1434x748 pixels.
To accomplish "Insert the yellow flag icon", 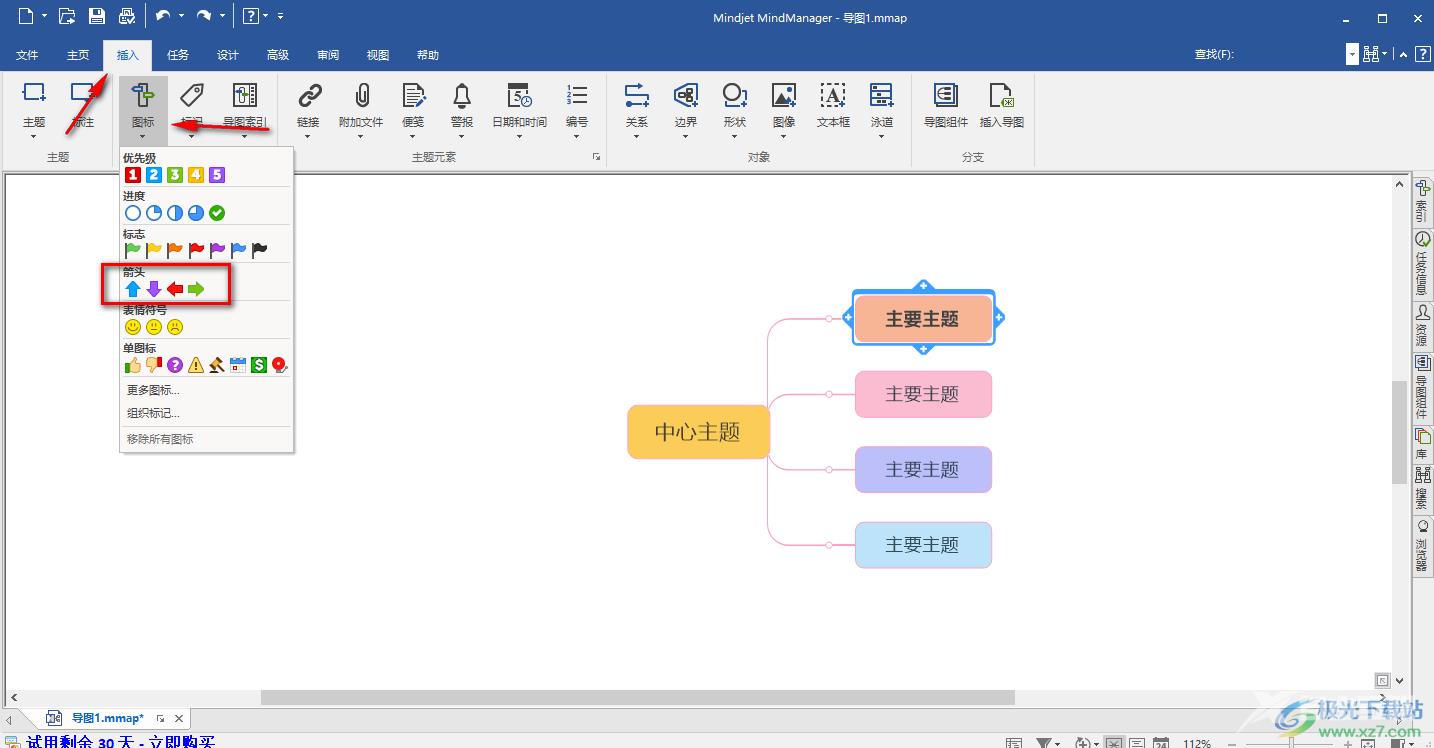I will tap(154, 250).
